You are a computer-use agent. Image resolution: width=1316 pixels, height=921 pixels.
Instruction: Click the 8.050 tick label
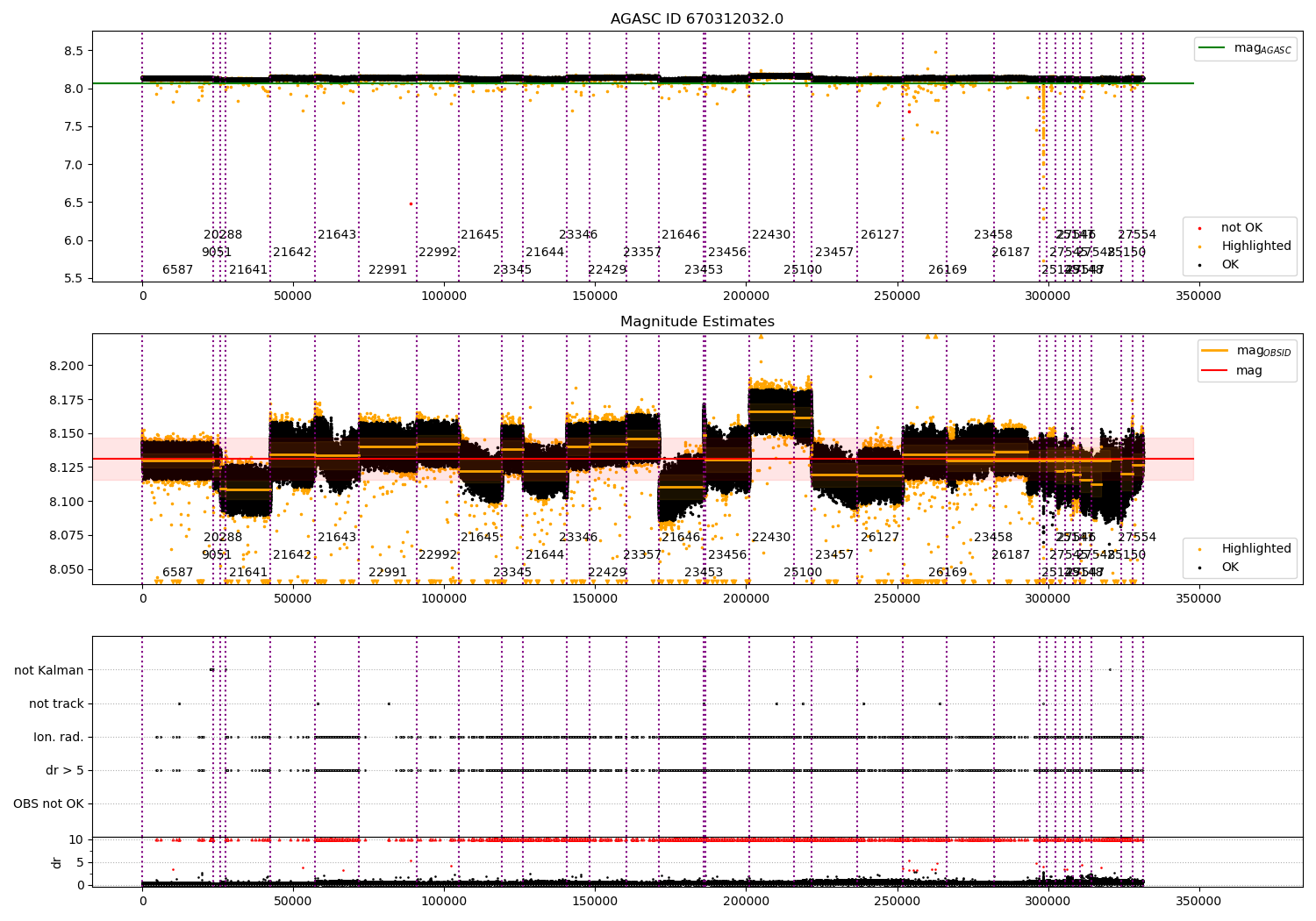click(67, 570)
